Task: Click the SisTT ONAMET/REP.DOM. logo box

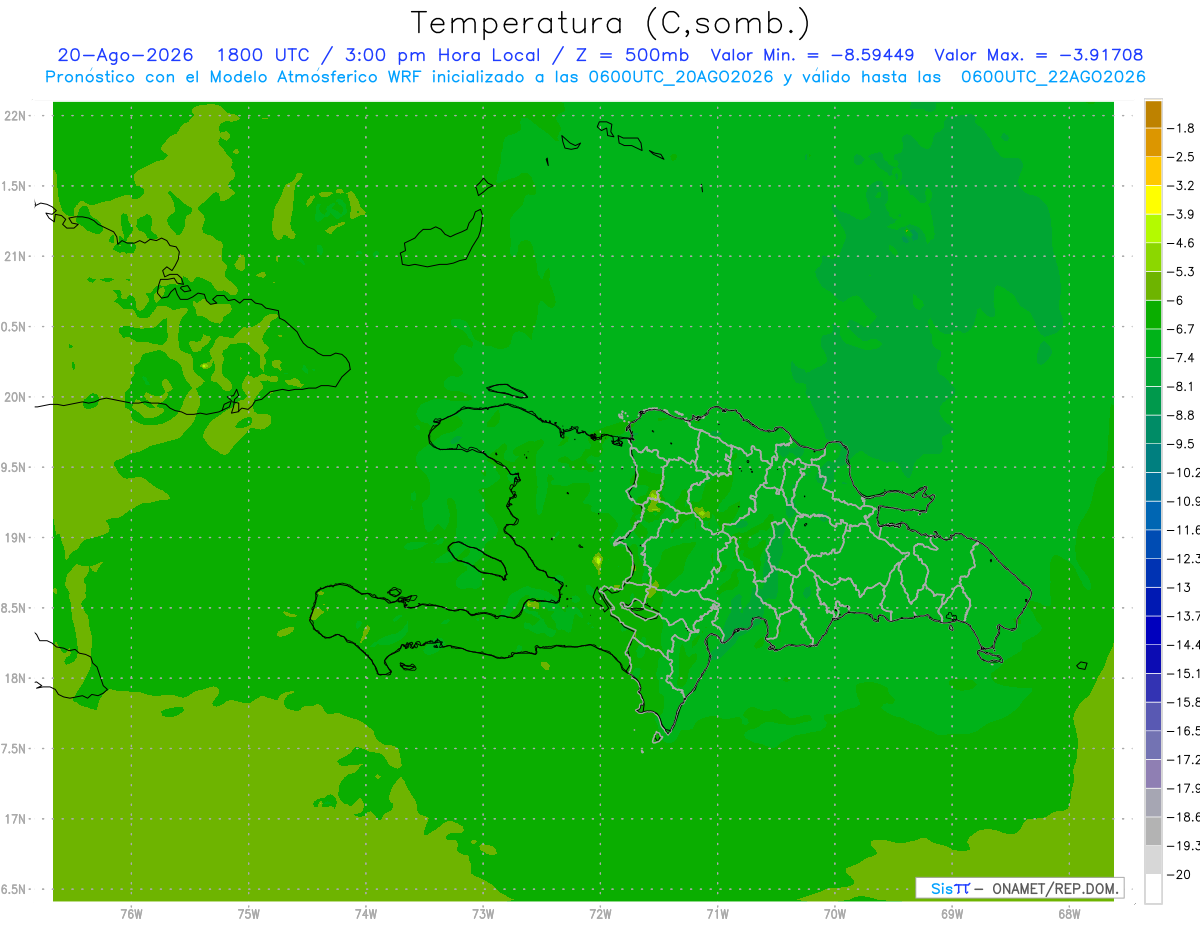Action: click(x=1019, y=888)
